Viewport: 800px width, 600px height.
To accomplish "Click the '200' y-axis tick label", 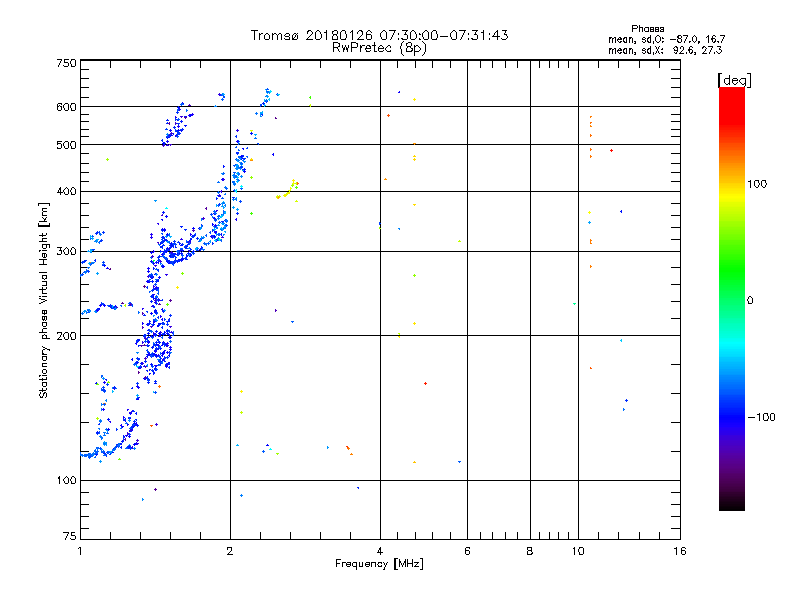I will 66,336.
